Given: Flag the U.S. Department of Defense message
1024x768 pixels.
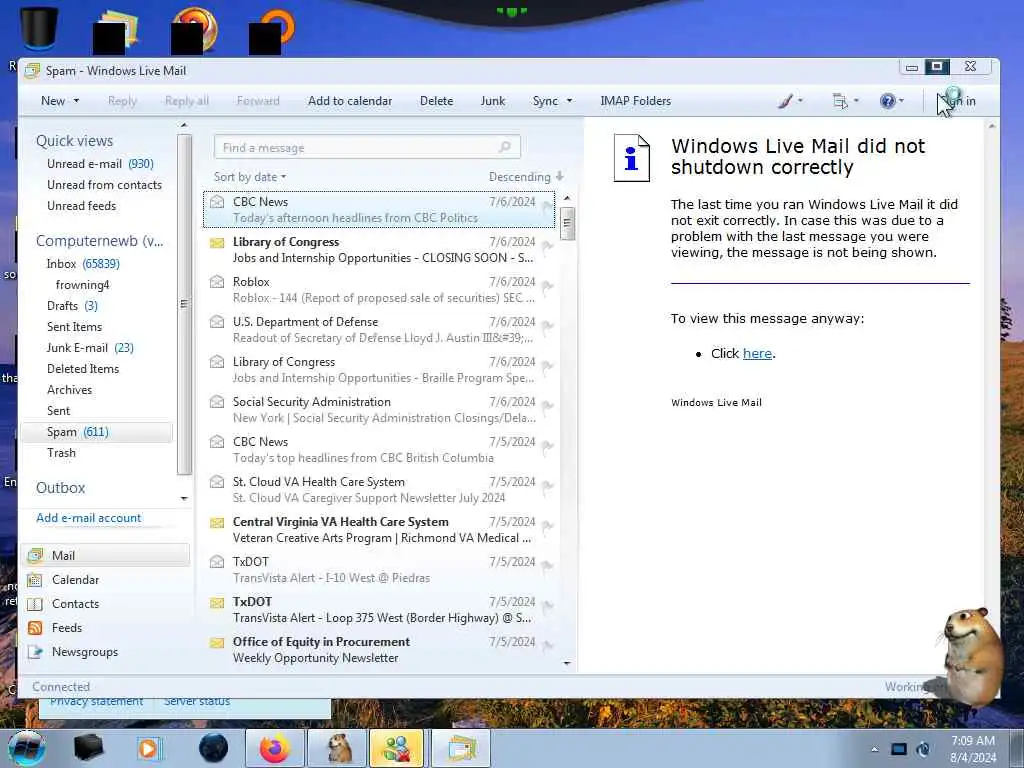Looking at the screenshot, I should click(x=547, y=327).
